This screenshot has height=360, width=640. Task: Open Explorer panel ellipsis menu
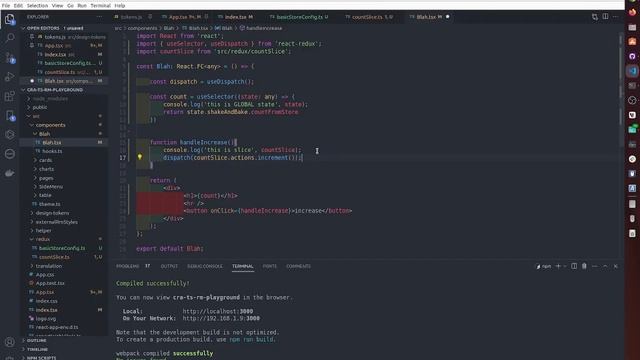pos(99,17)
